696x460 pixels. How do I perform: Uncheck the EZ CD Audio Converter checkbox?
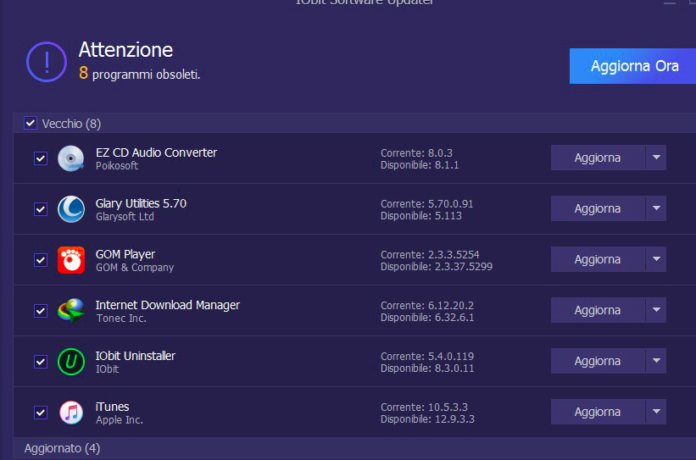pyautogui.click(x=40, y=158)
